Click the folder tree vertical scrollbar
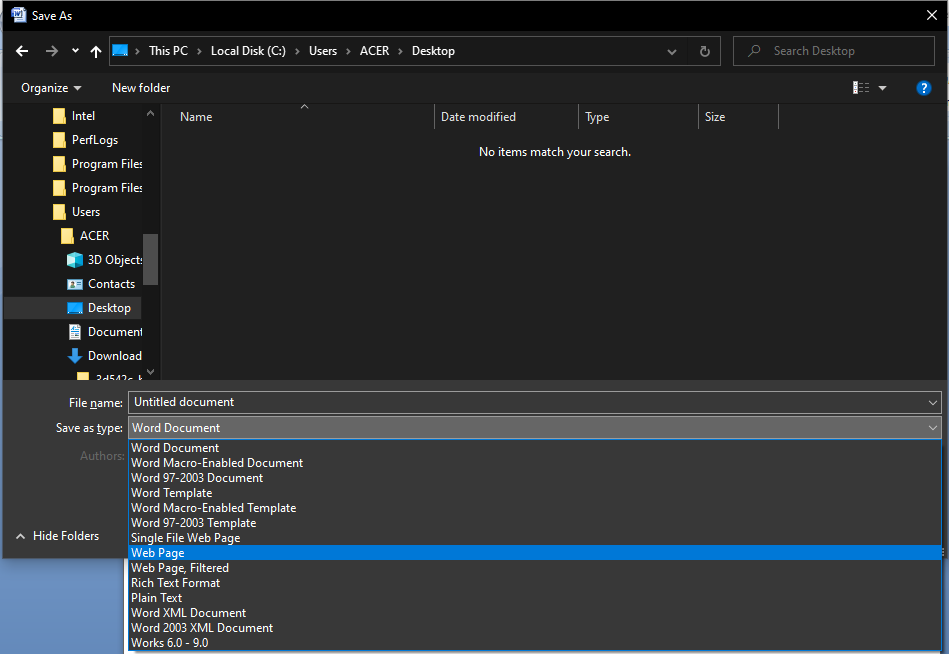Viewport: 949px width, 654px height. 151,260
